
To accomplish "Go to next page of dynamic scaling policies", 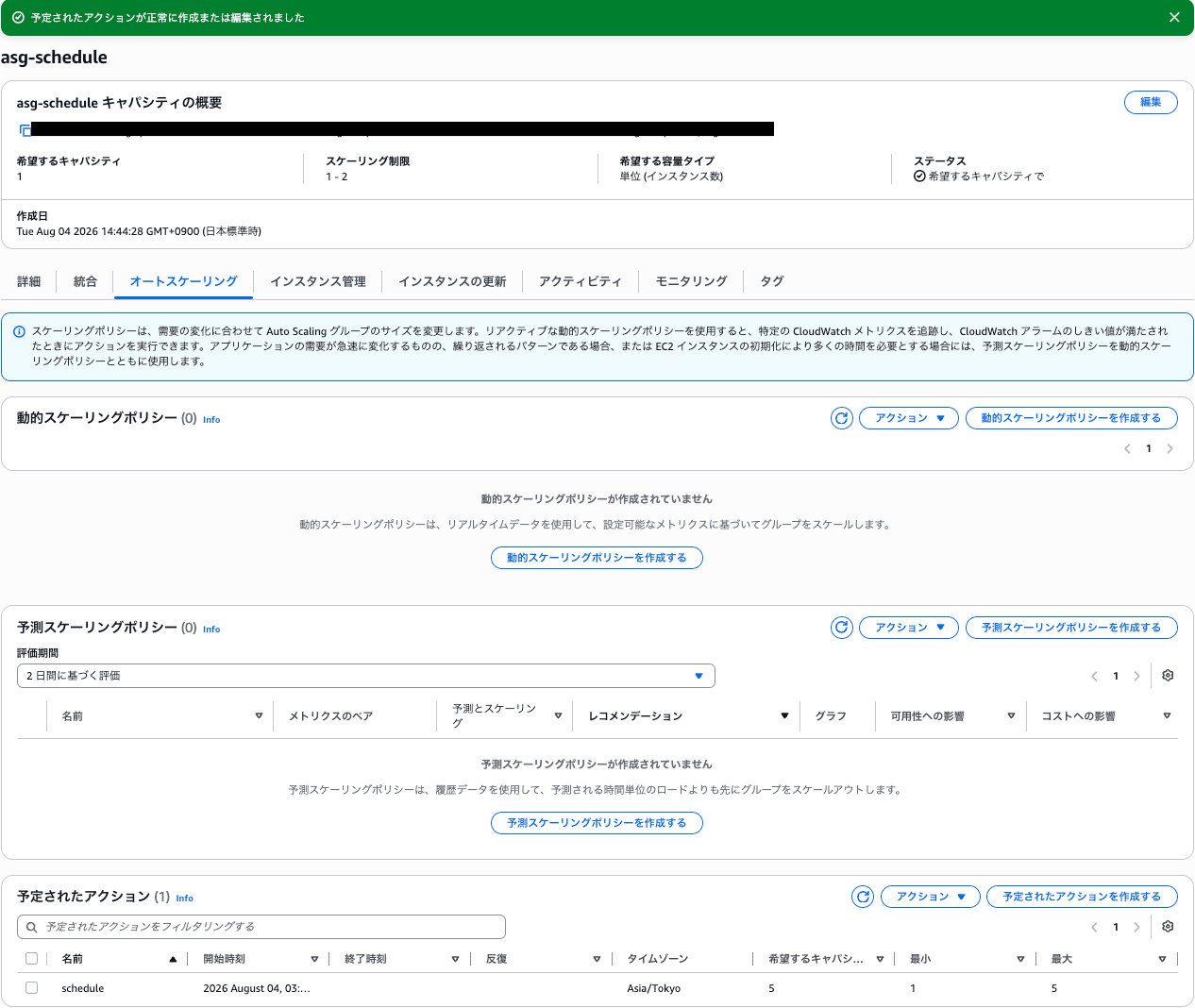I will pos(1170,449).
